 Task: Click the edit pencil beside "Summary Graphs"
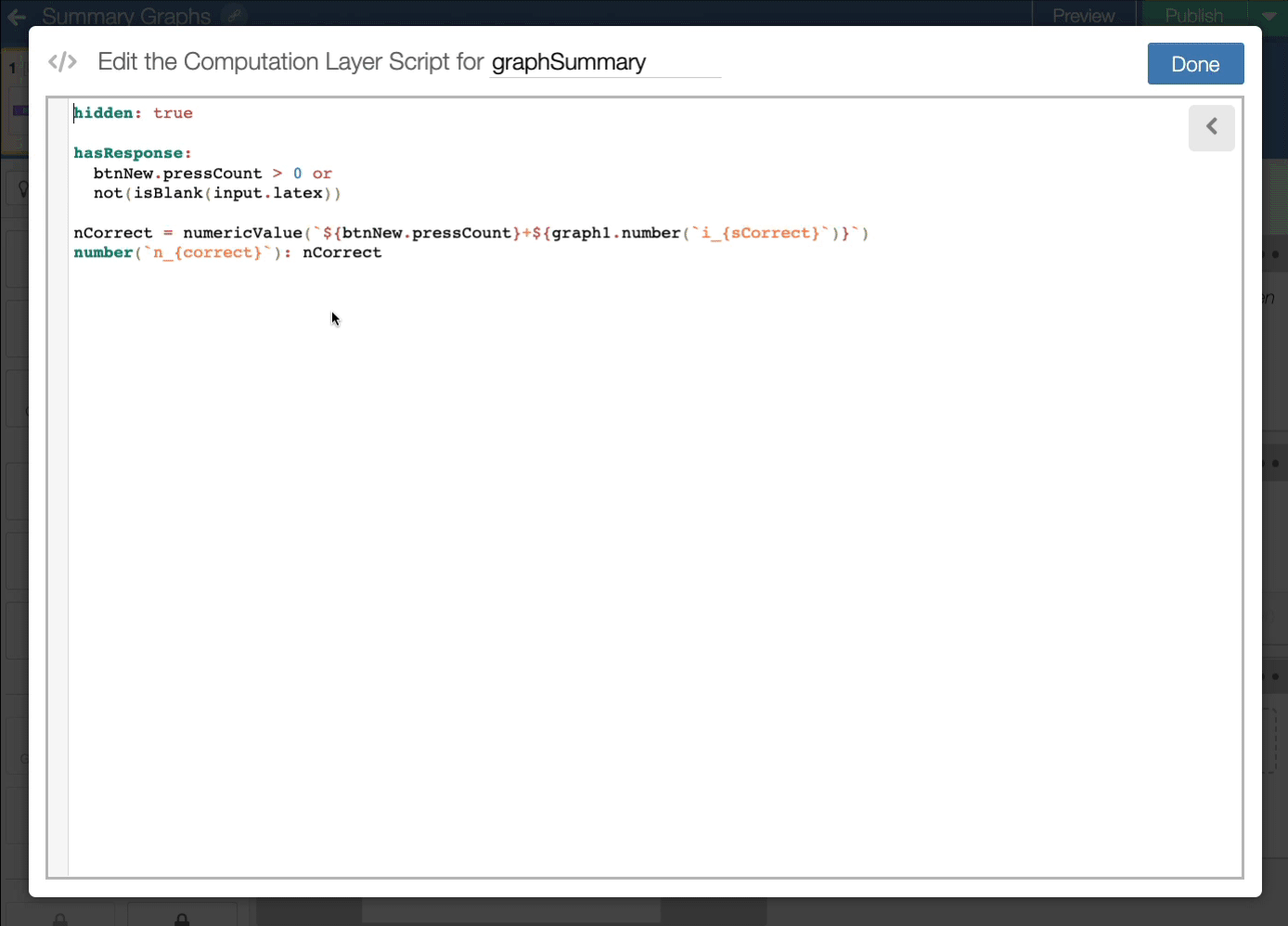[x=235, y=16]
